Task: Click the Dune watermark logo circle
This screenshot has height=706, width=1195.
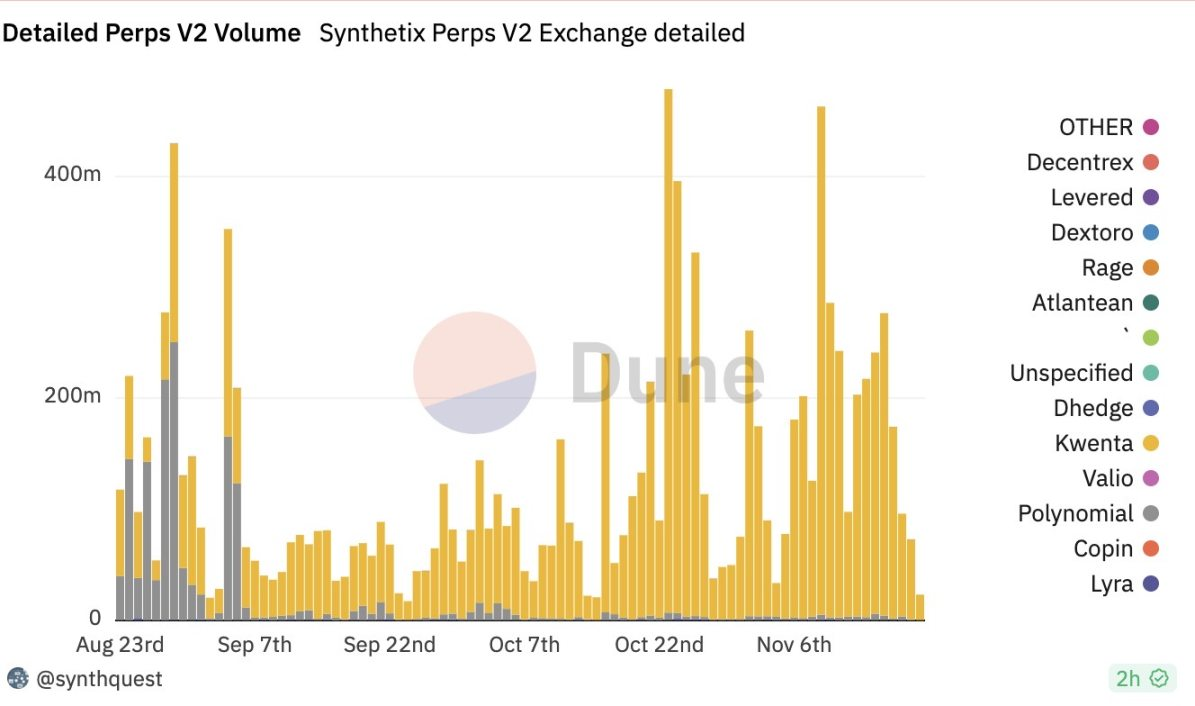Action: 474,373
